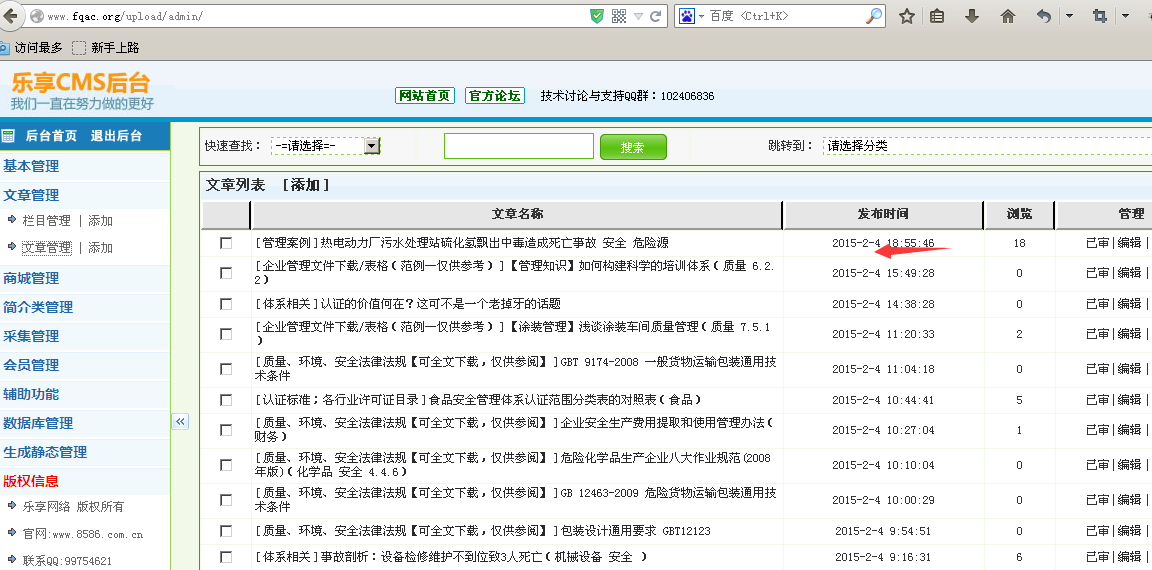
Task: Expand the 辅助功能 menu section
Action: coord(31,394)
